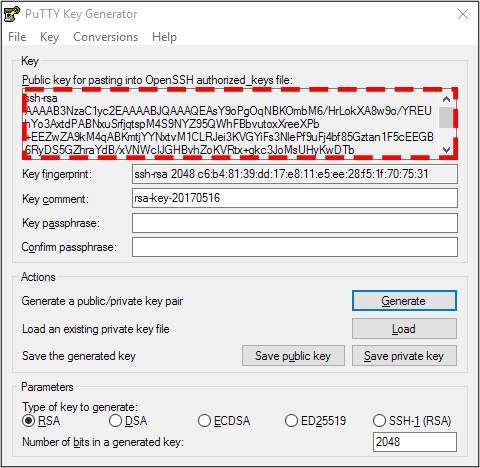Click 'Type of key to generate:' label
480x468 pixels.
pos(80,407)
